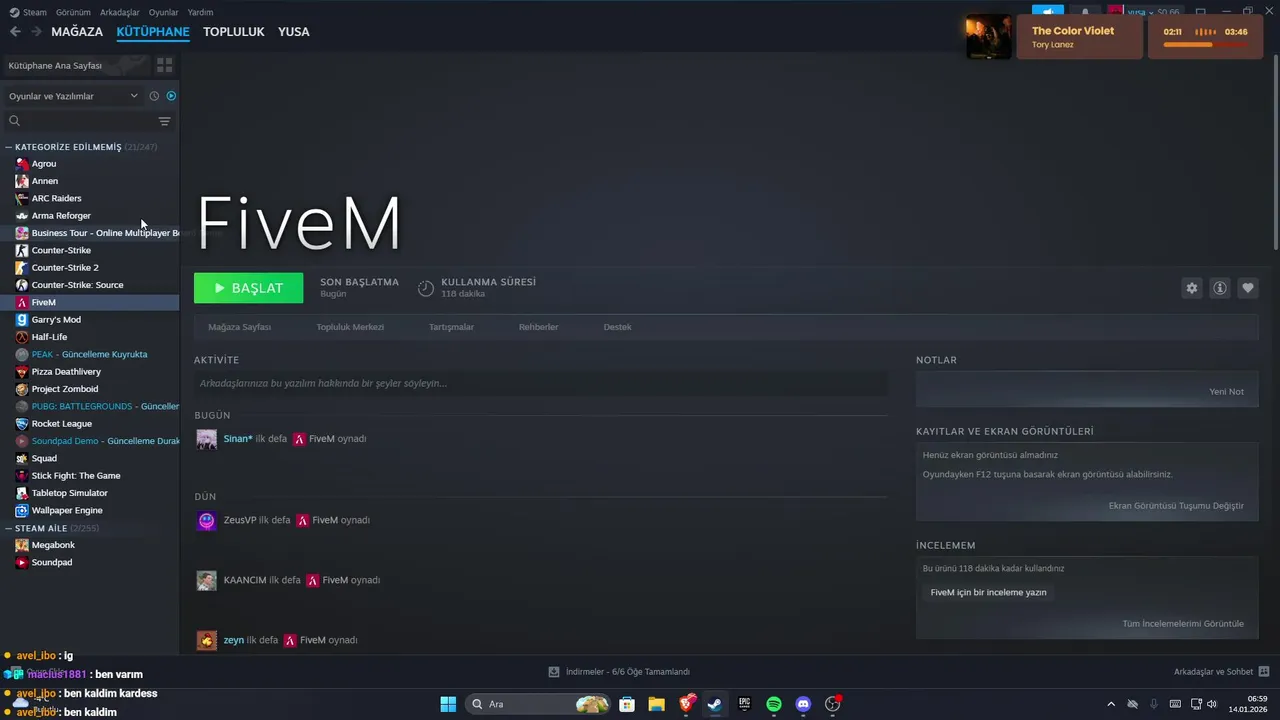This screenshot has height=720, width=1280.
Task: Click FiveM icon in zeyn's activity
Action: 290,640
